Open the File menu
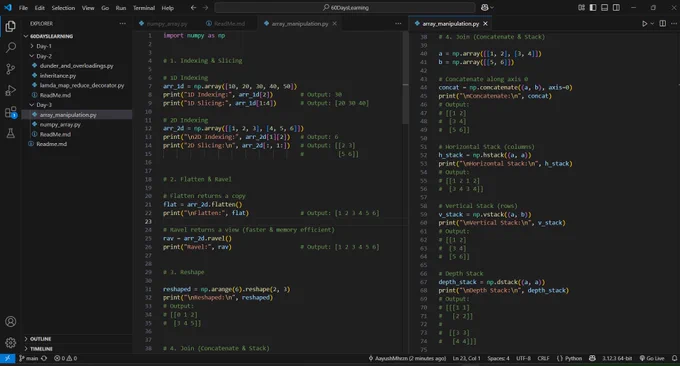The image size is (680, 366). coord(23,8)
